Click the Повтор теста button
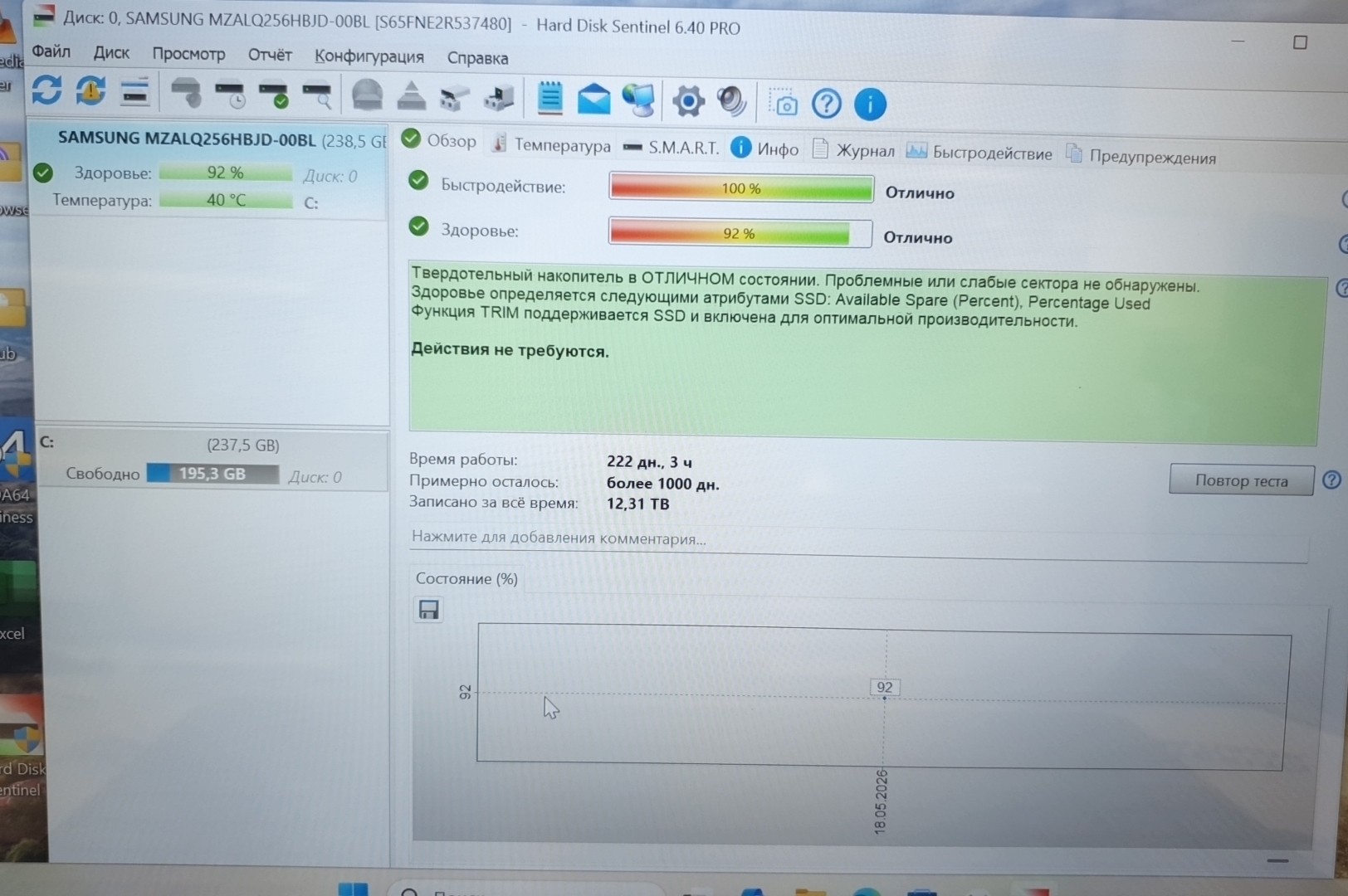Screen dimensions: 1348x896 click(1241, 480)
